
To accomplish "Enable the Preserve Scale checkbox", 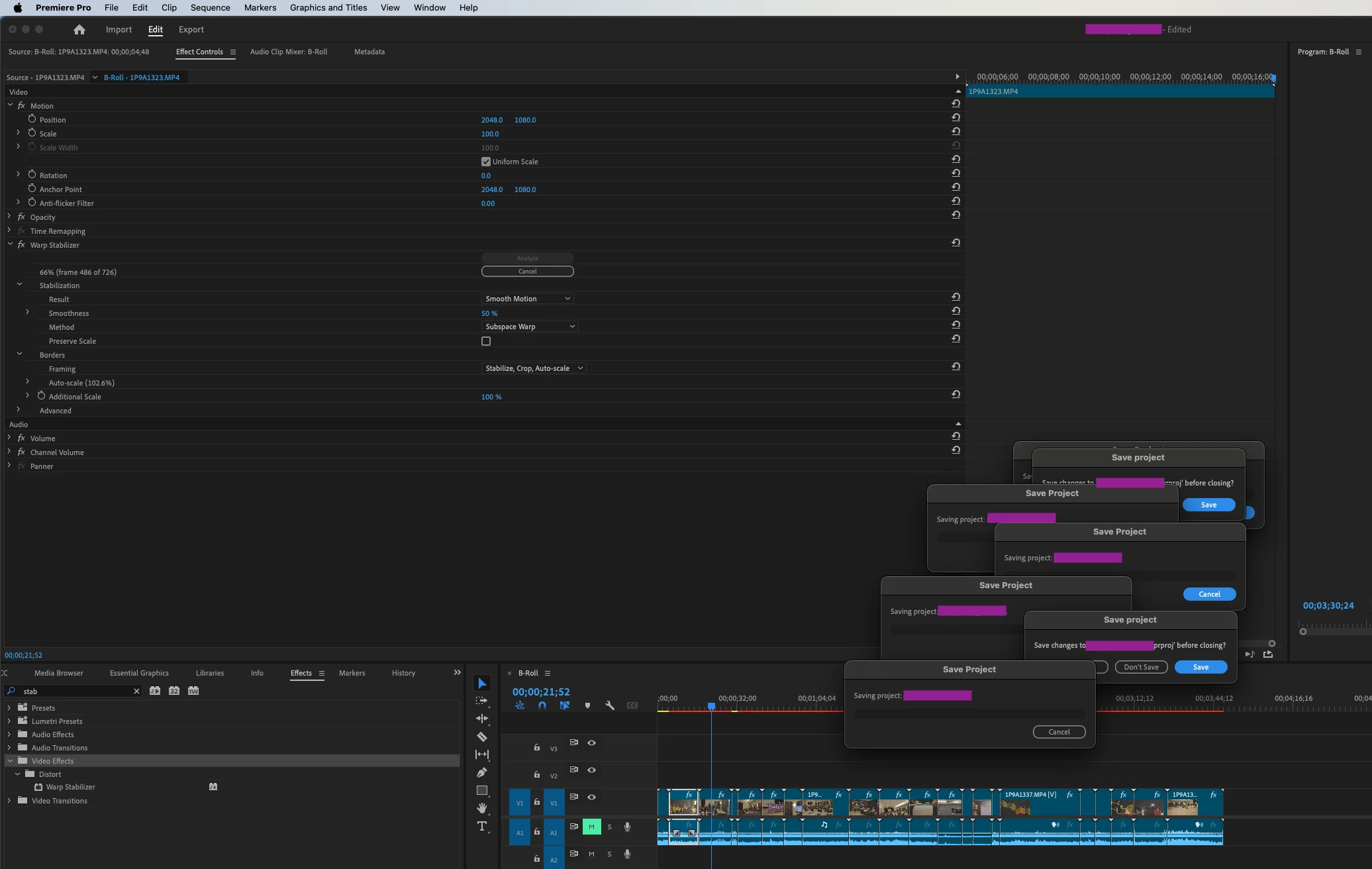I will [486, 341].
